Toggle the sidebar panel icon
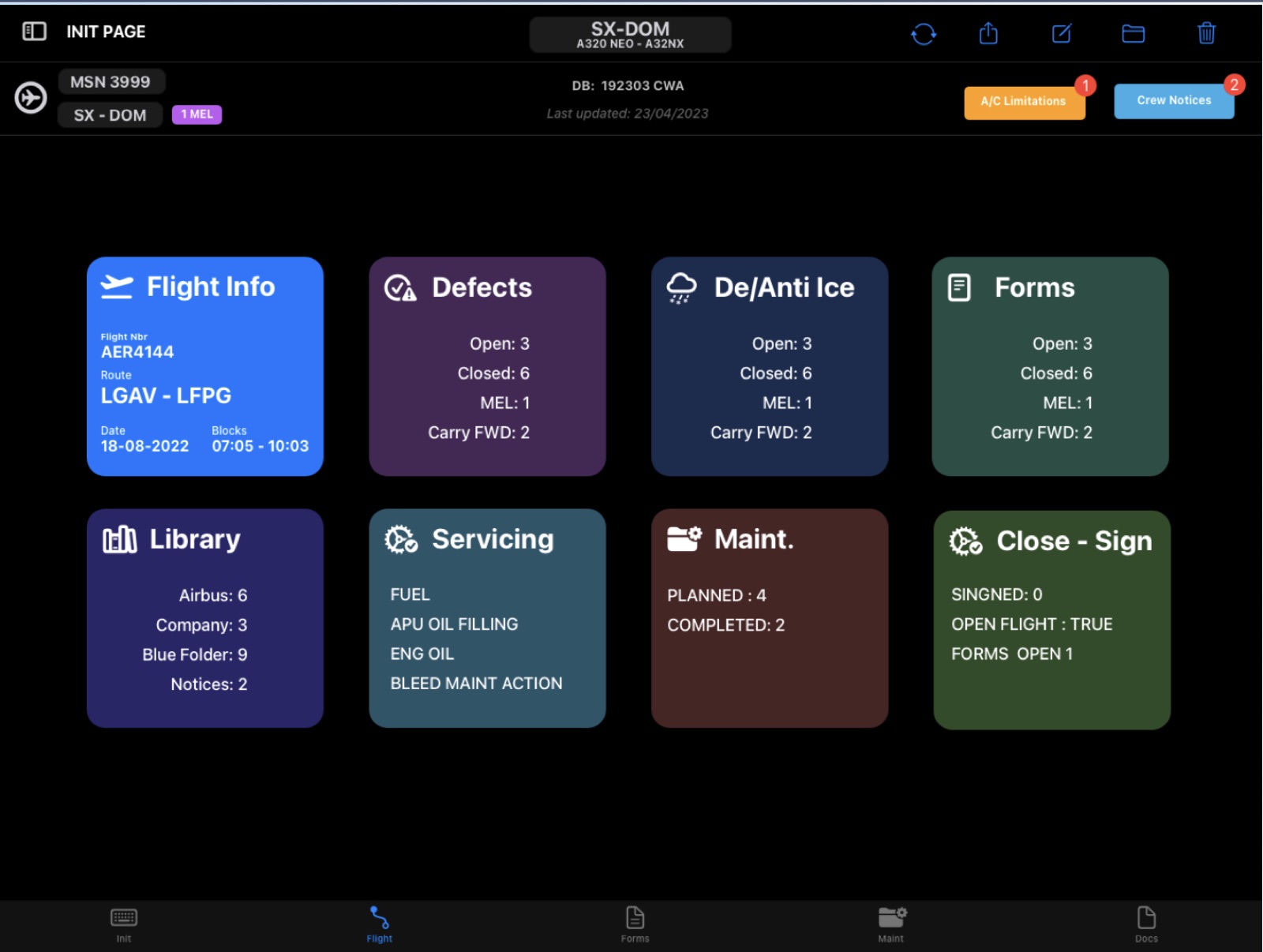This screenshot has width=1263, height=952. (x=34, y=32)
